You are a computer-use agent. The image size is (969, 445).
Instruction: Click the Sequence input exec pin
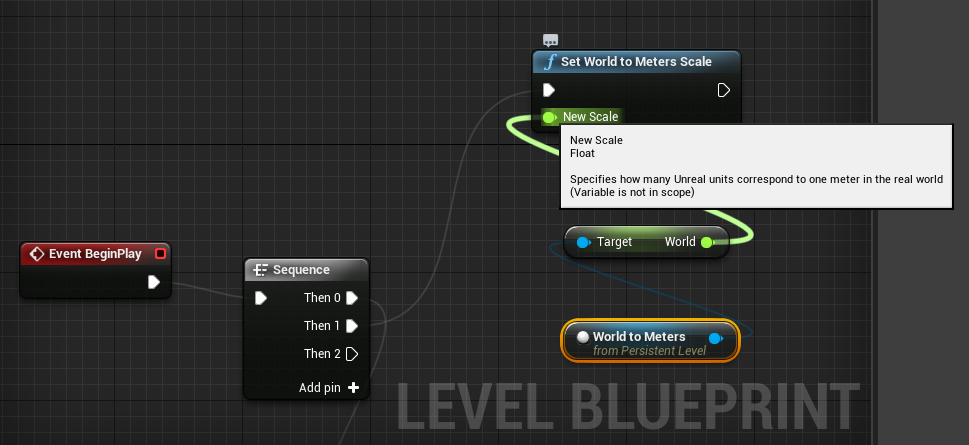261,299
